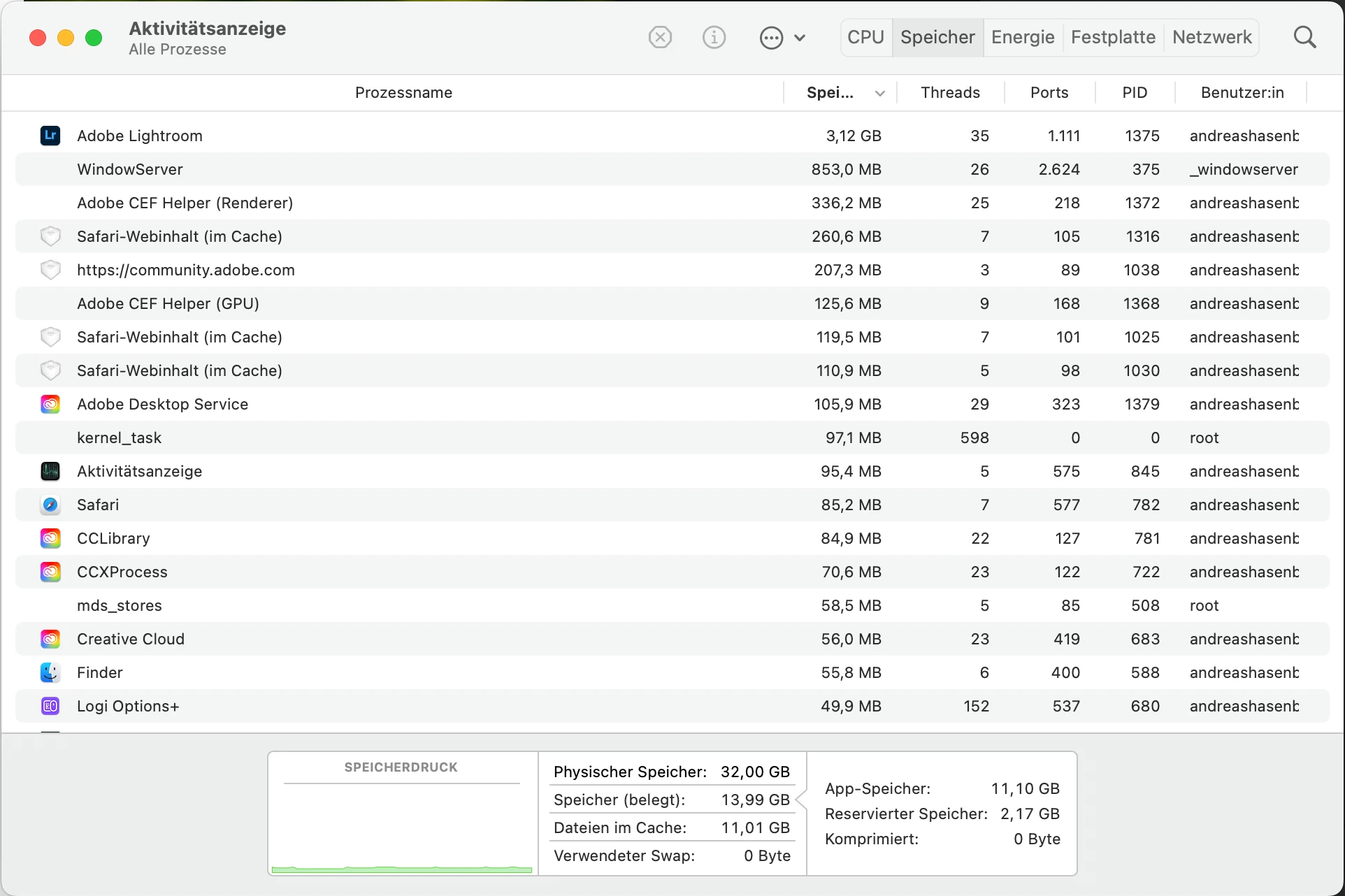This screenshot has height=896, width=1345.
Task: Open process info inspector icon
Action: point(714,37)
